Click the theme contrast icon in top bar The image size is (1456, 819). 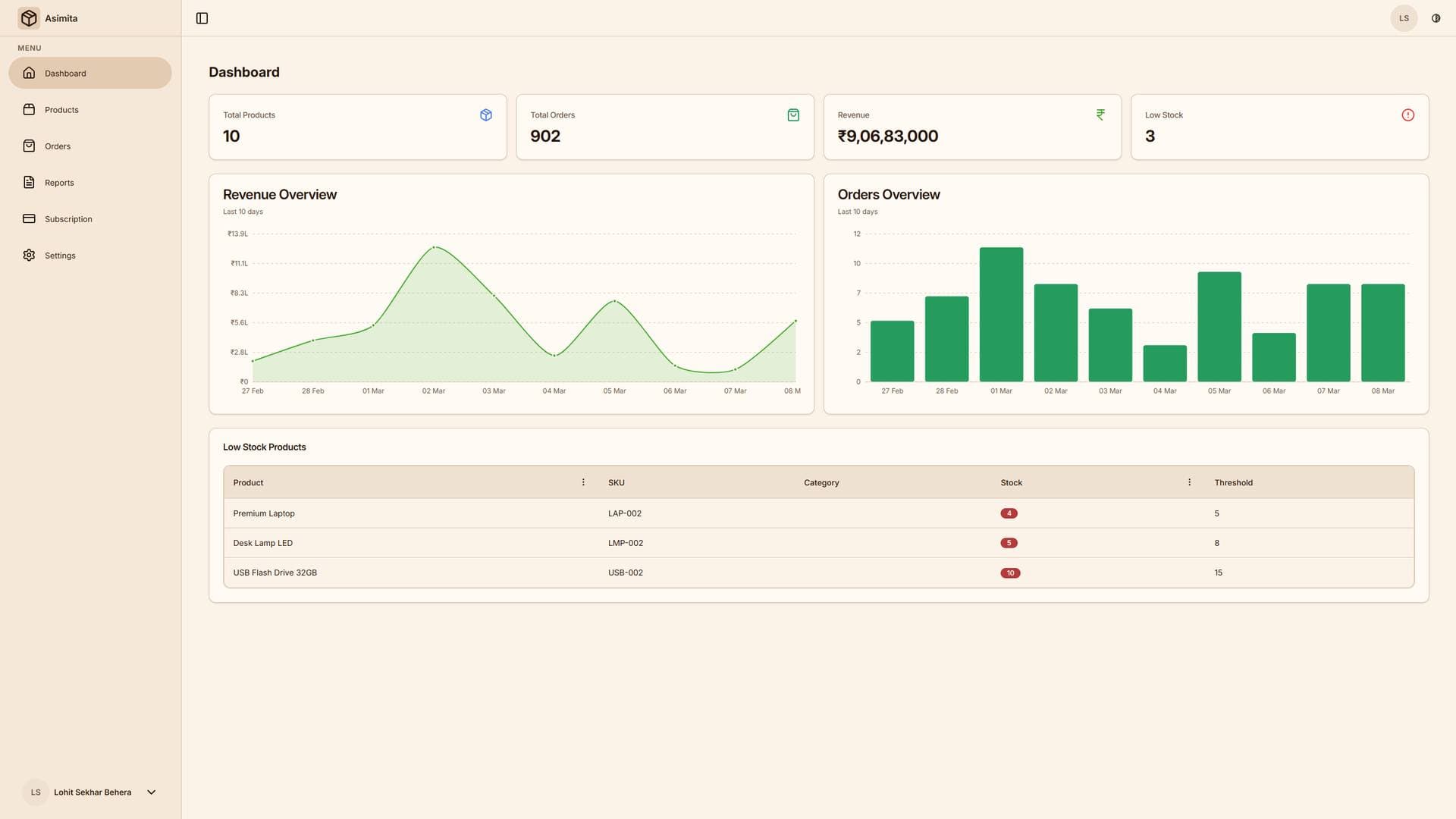(x=1435, y=17)
